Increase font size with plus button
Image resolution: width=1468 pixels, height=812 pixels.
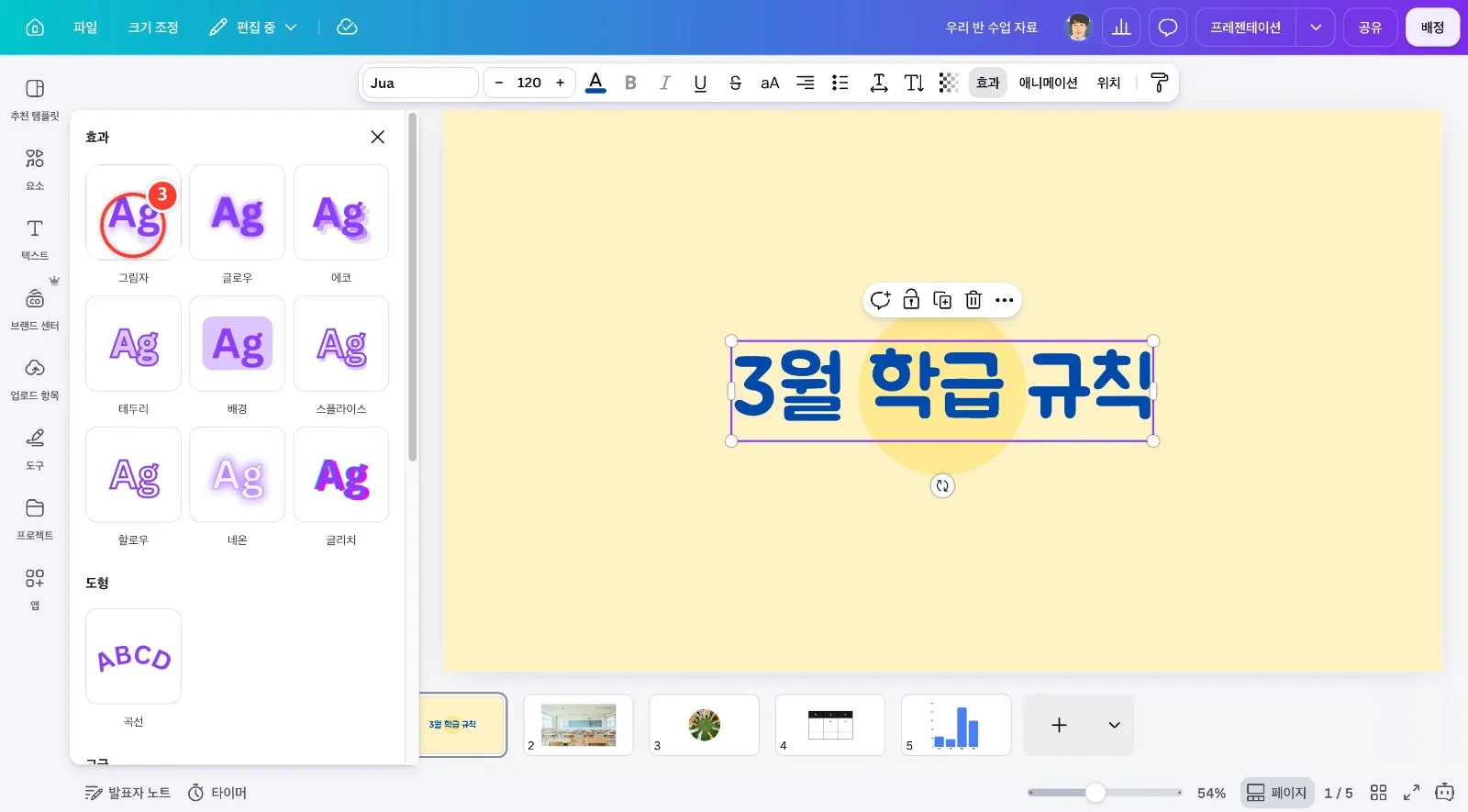pyautogui.click(x=560, y=83)
